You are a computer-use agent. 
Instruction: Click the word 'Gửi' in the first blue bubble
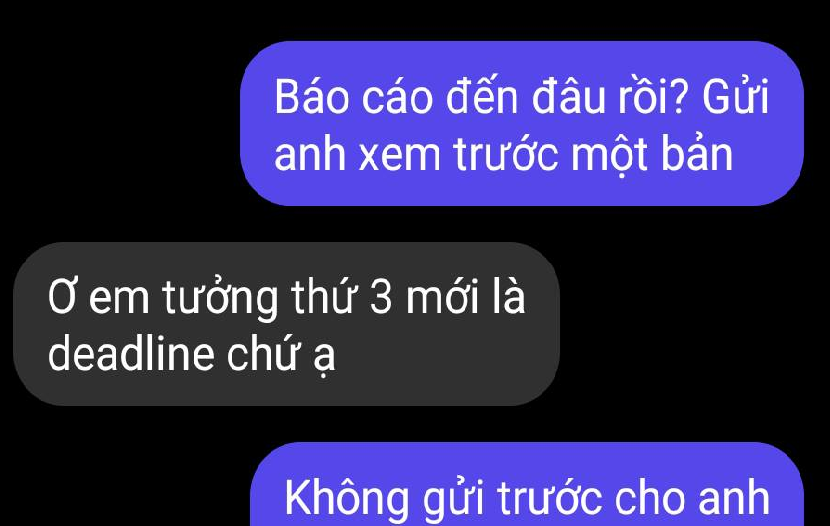pos(735,96)
